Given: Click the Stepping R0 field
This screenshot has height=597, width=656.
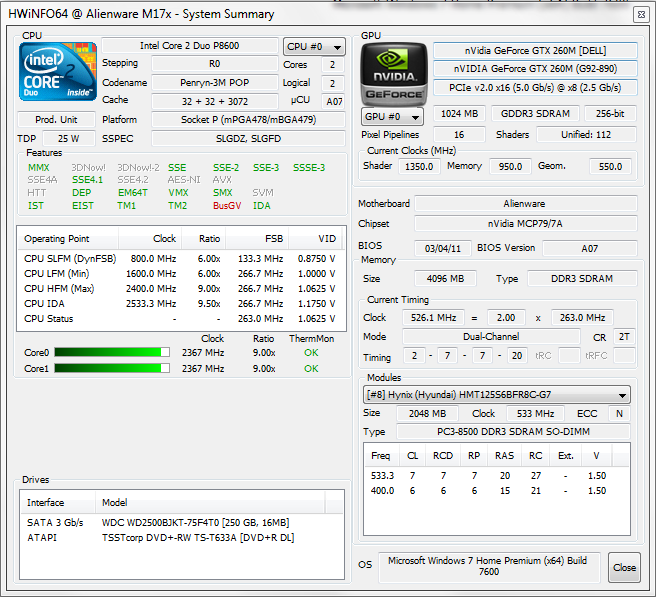Looking at the screenshot, I should pos(215,64).
